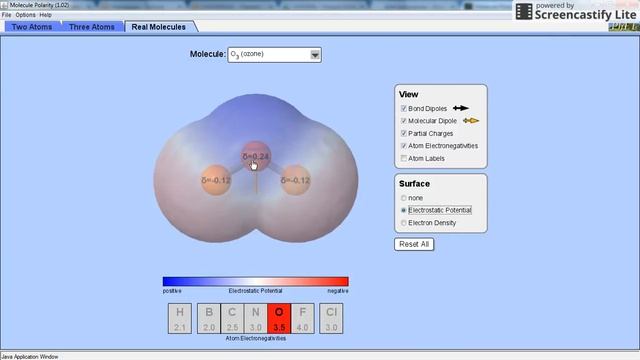The height and width of the screenshot is (360, 640).
Task: Open the Help menu
Action: [45, 15]
